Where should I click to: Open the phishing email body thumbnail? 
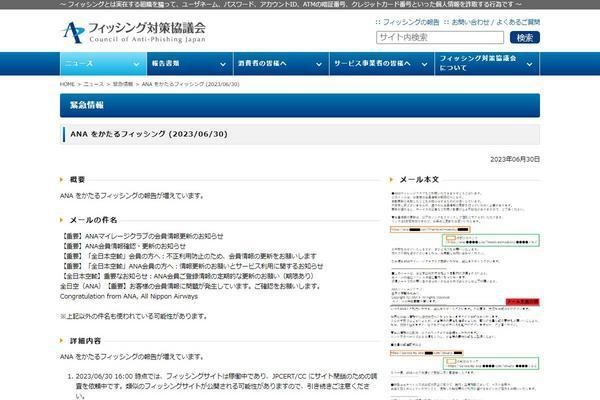465,294
